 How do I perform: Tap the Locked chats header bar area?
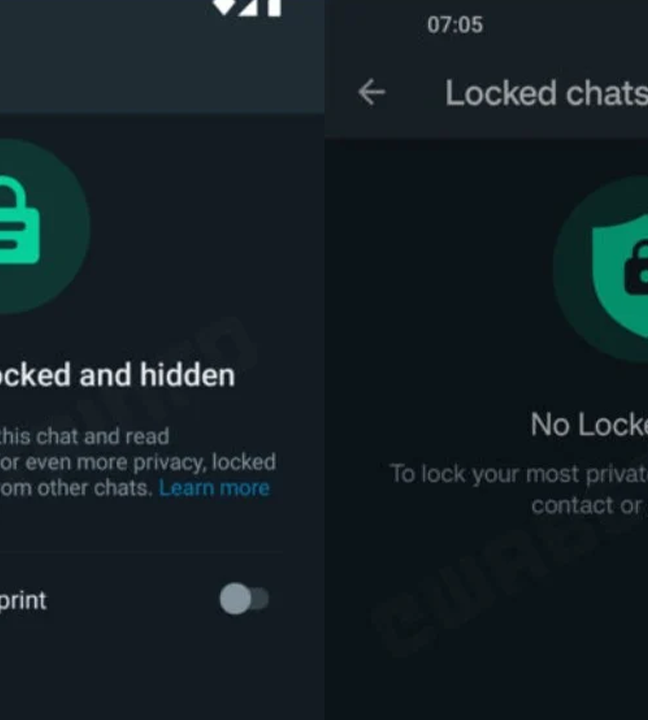(x=486, y=93)
